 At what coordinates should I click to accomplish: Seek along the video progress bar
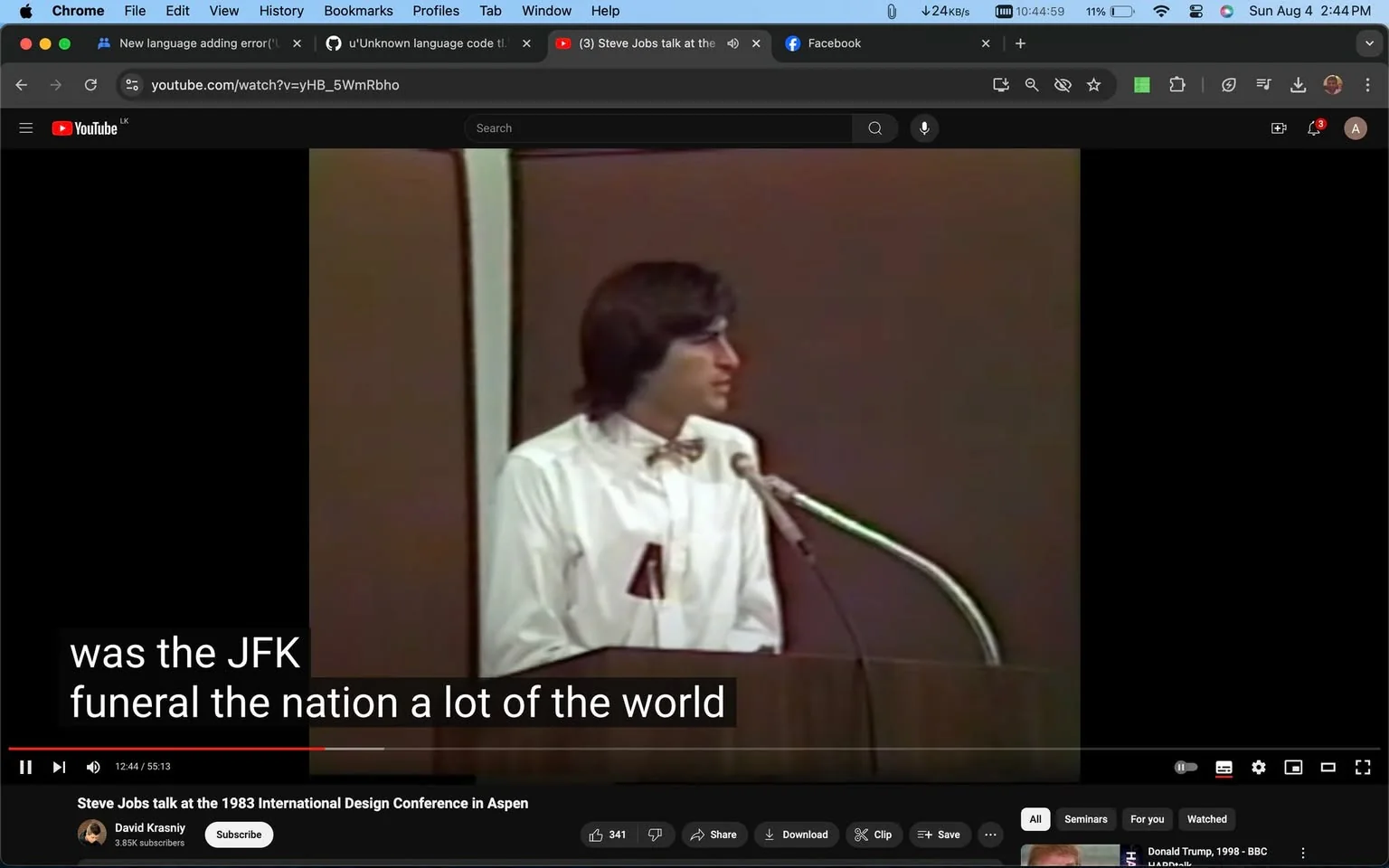point(694,749)
